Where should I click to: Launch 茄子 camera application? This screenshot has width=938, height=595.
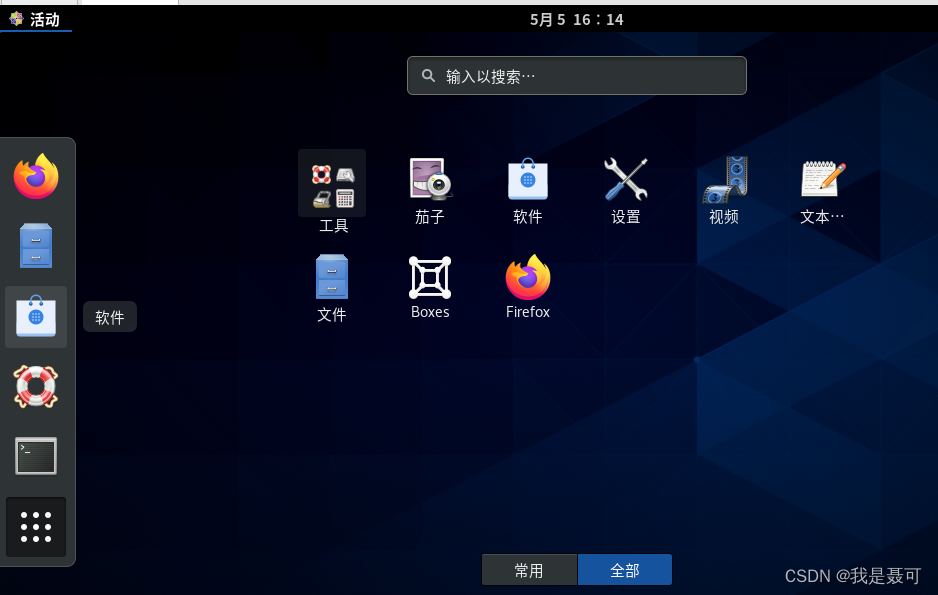click(x=429, y=180)
